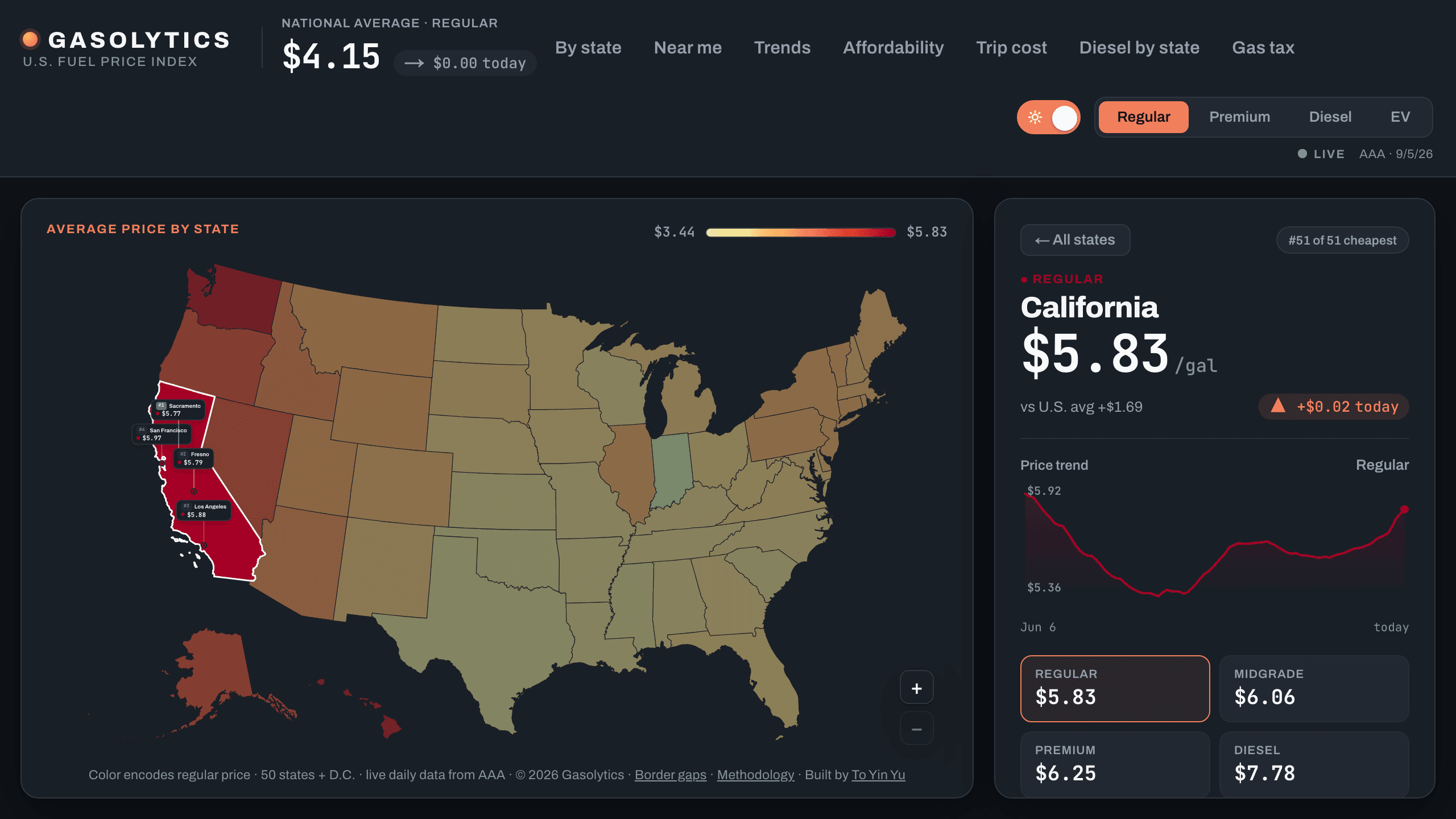This screenshot has width=1456, height=819.
Task: Click the Los Angeles $5.88 map label
Action: pyautogui.click(x=204, y=510)
